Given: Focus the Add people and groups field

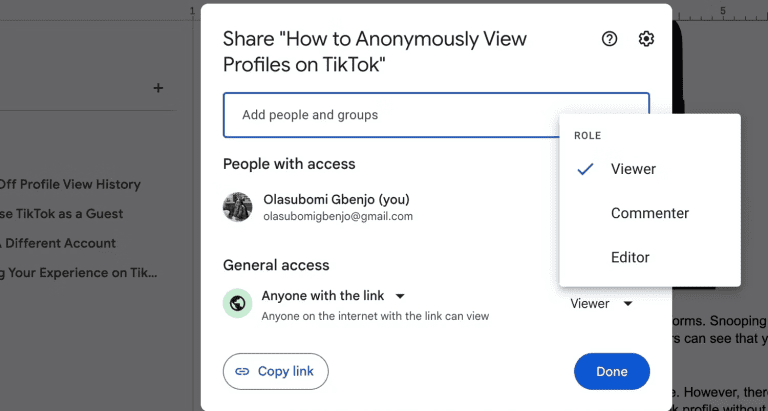Looking at the screenshot, I should point(436,115).
